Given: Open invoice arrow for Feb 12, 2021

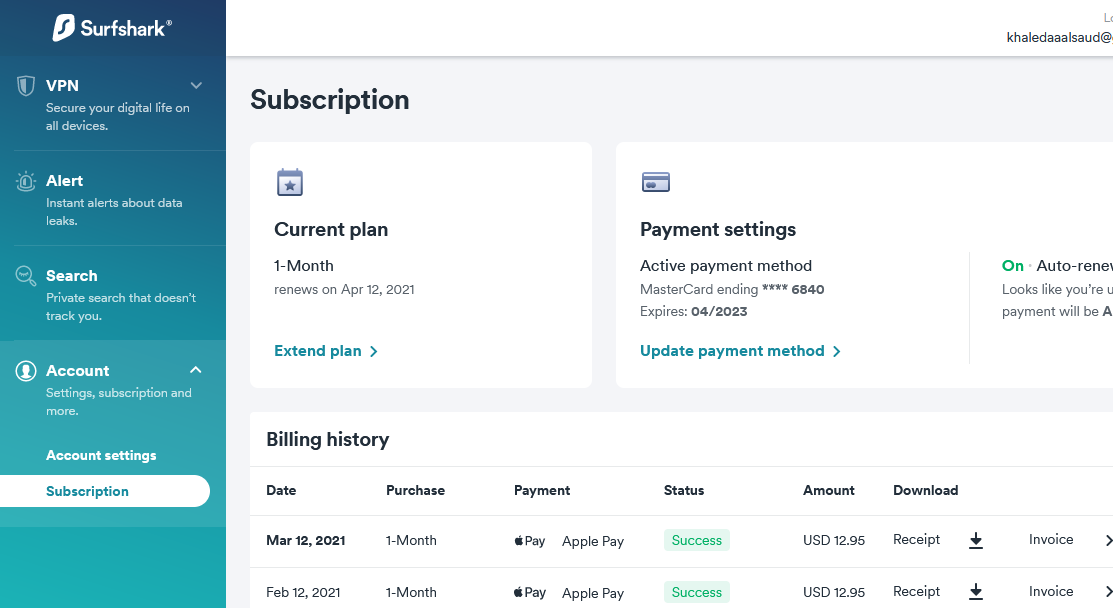Looking at the screenshot, I should (x=1108, y=592).
